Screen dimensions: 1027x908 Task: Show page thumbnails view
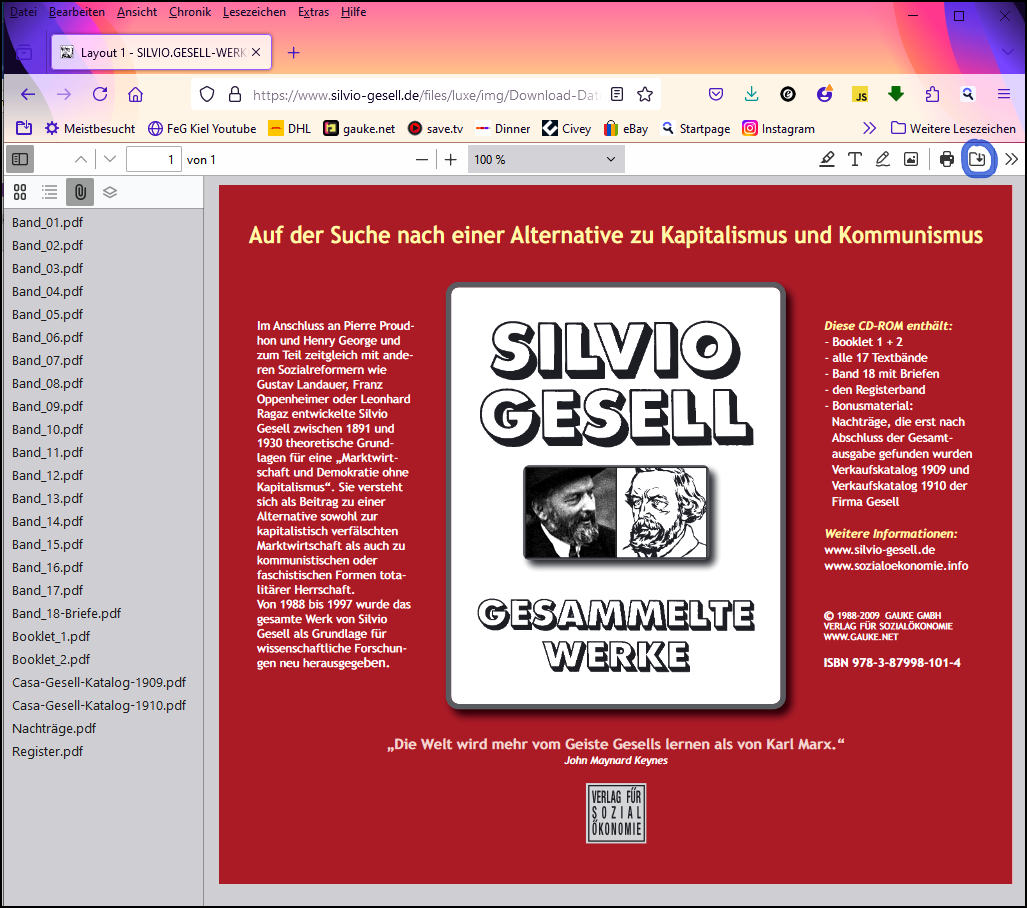[20, 192]
